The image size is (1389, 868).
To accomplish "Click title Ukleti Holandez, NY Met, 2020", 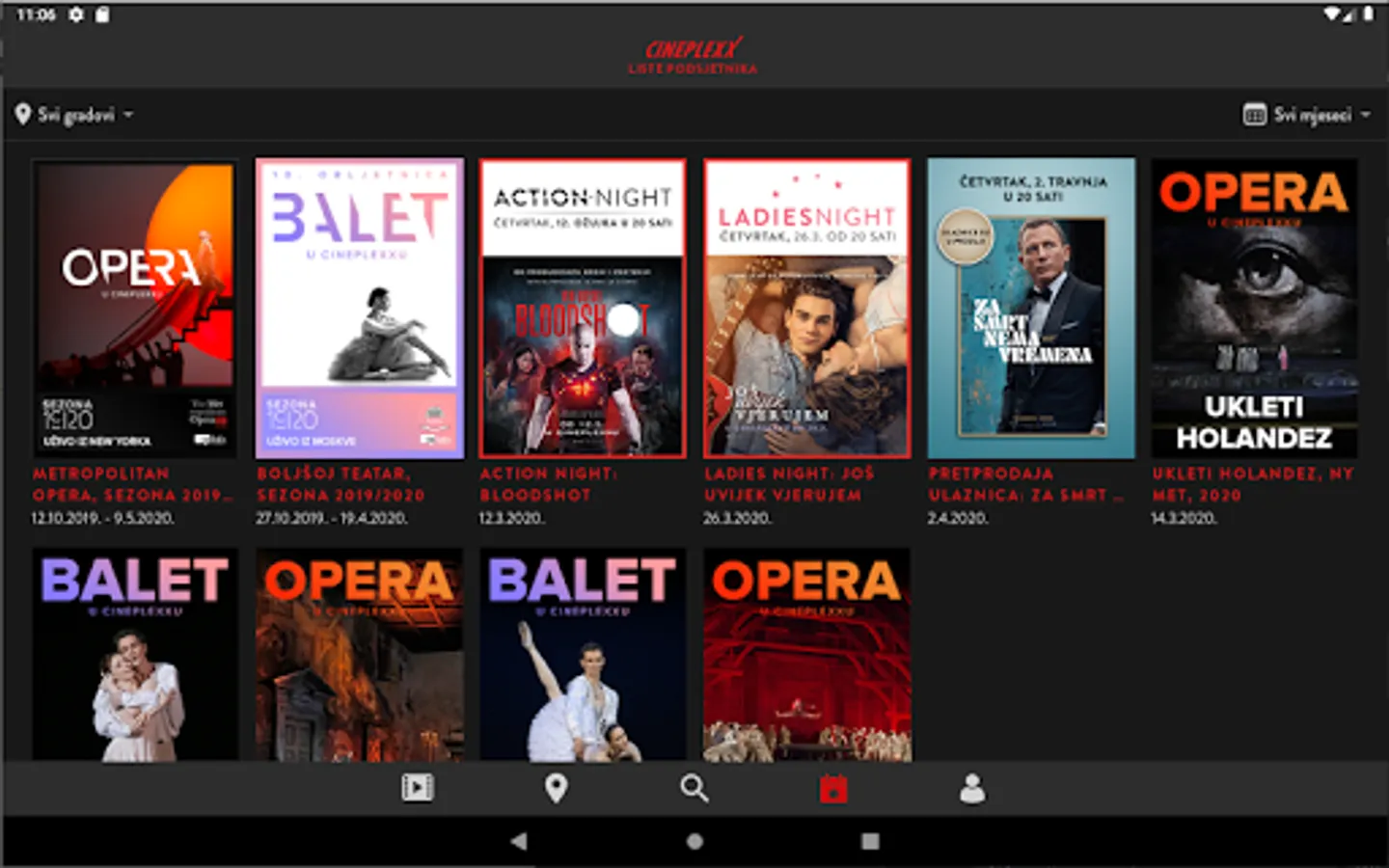I will pyautogui.click(x=1252, y=484).
